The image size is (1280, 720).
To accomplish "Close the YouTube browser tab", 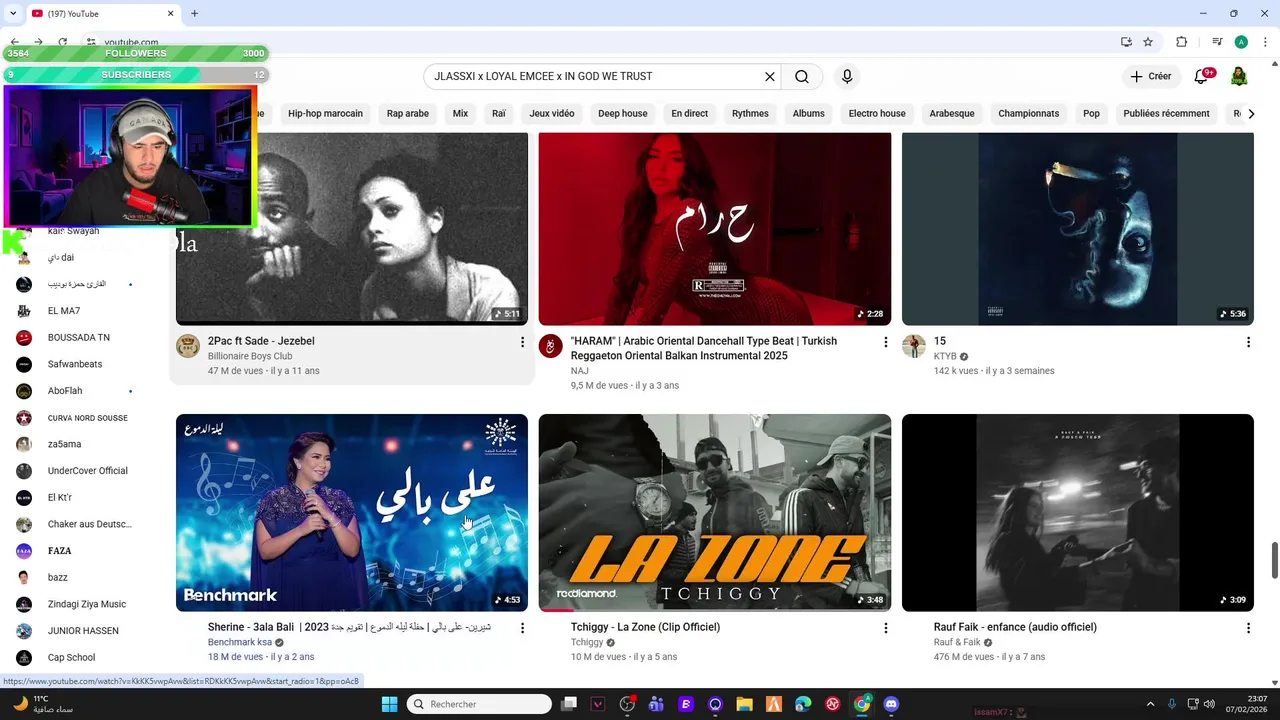I will point(170,13).
